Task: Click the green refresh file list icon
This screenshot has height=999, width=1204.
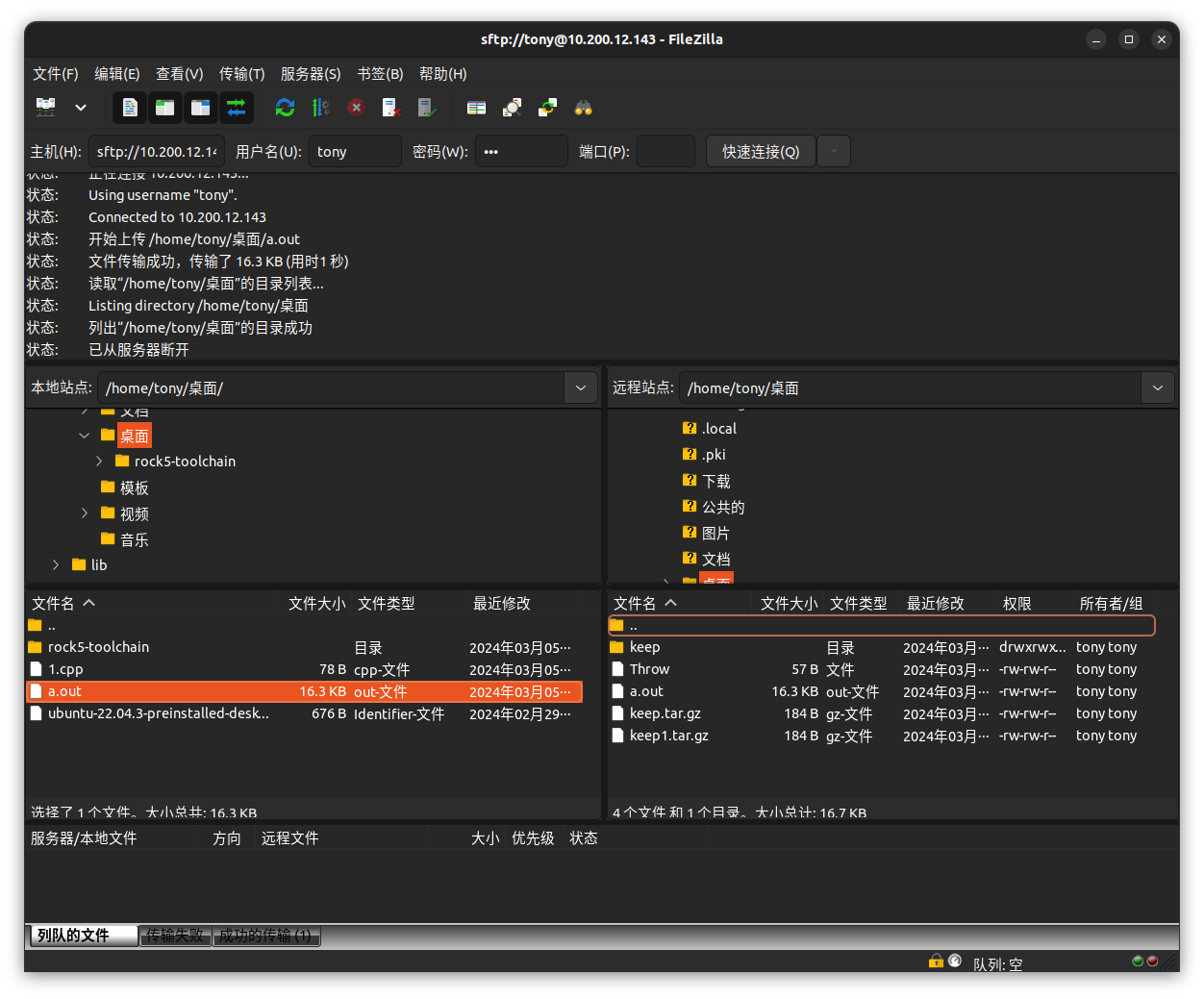Action: click(285, 108)
